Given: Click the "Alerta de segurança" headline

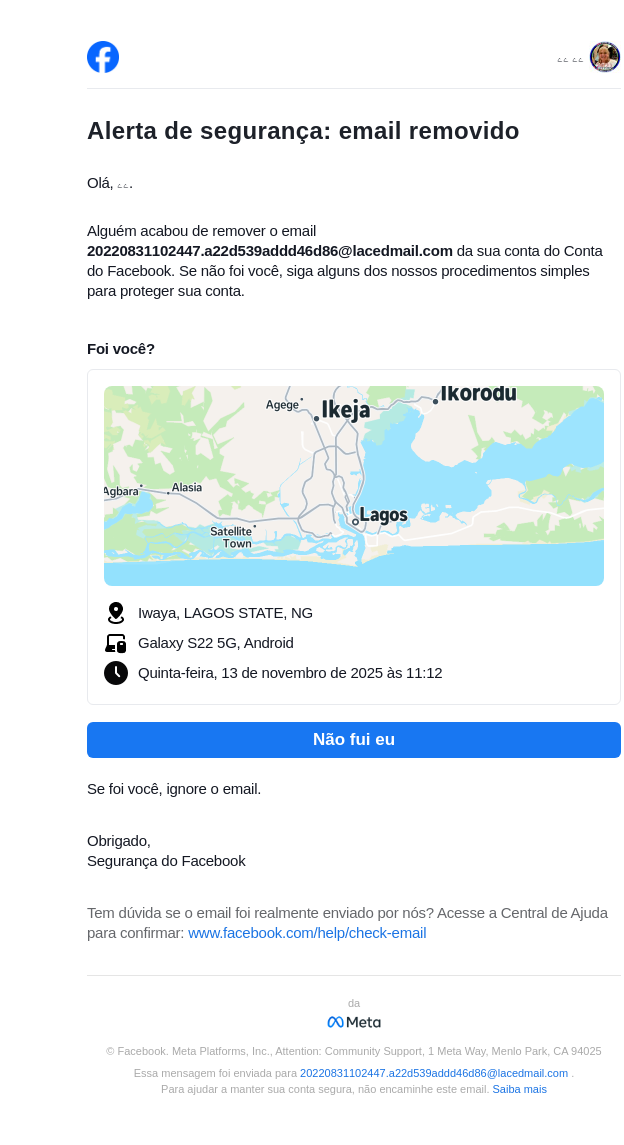Looking at the screenshot, I should (x=303, y=131).
